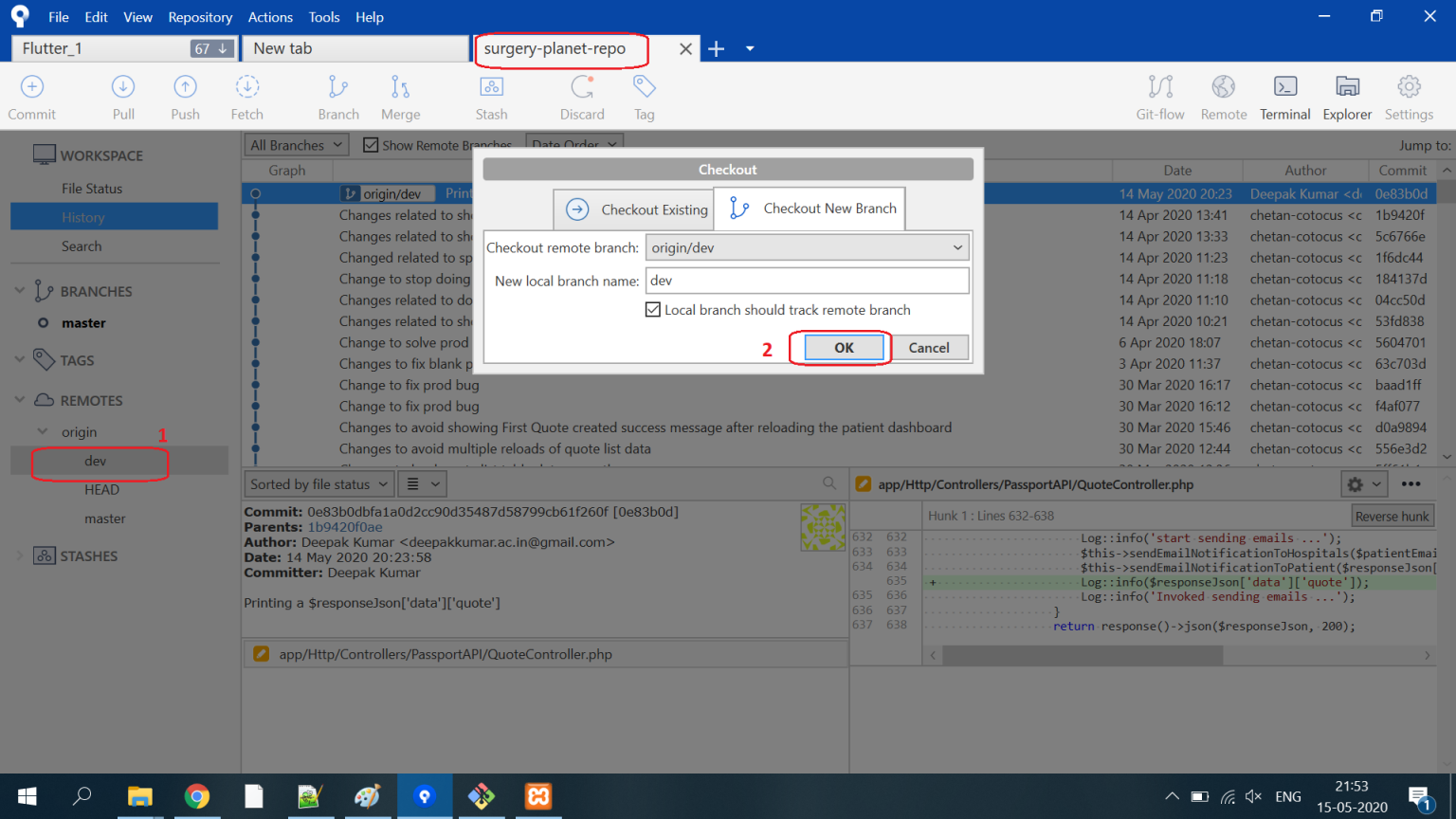This screenshot has width=1456, height=819.
Task: Click the taskbar search magnifier
Action: [x=82, y=796]
